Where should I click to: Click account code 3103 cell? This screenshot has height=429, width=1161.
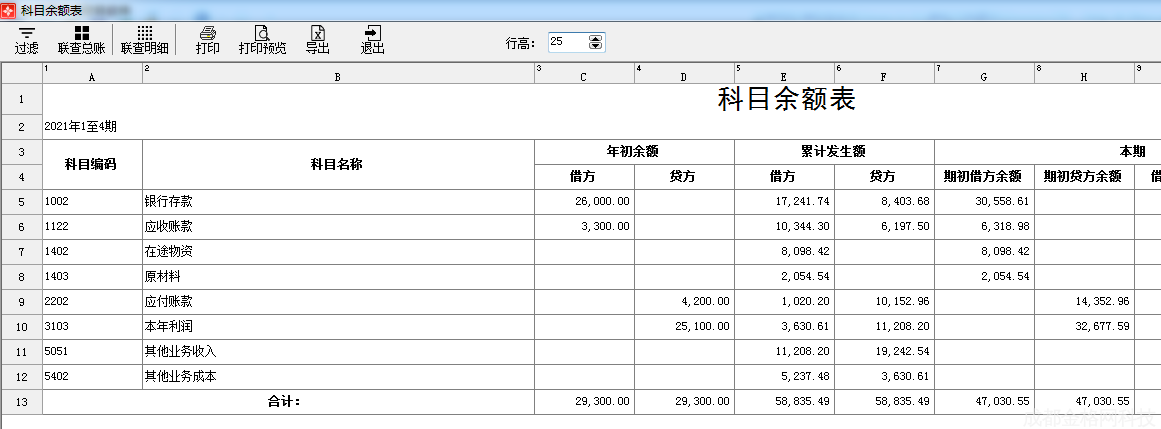pos(92,326)
